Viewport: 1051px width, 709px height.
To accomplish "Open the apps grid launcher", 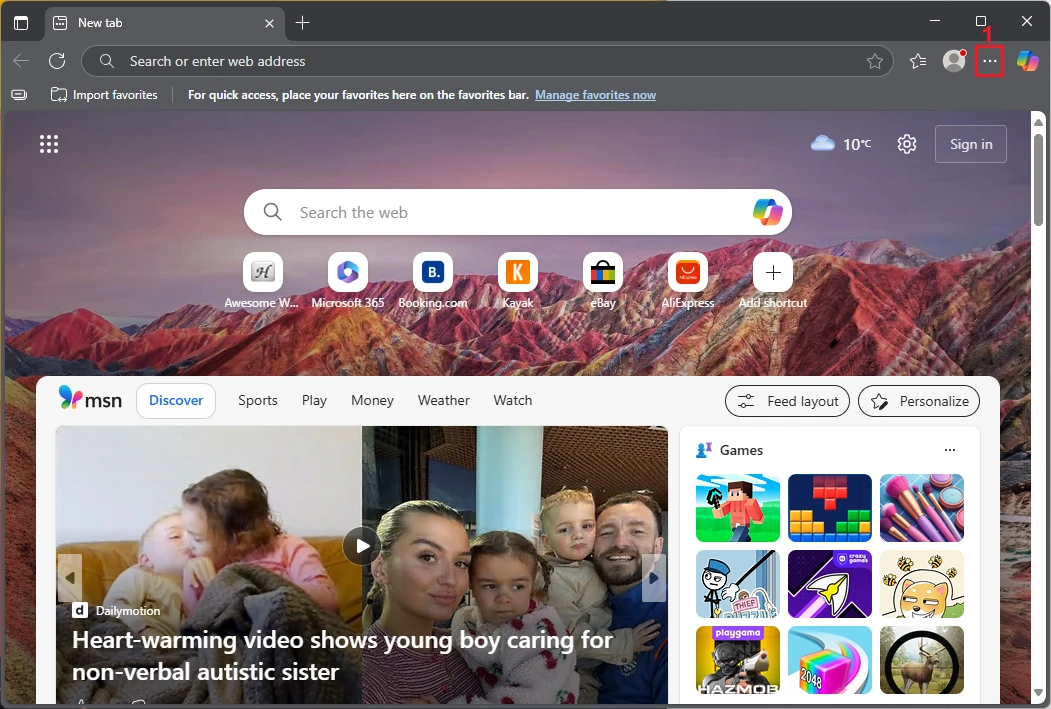I will 49,143.
